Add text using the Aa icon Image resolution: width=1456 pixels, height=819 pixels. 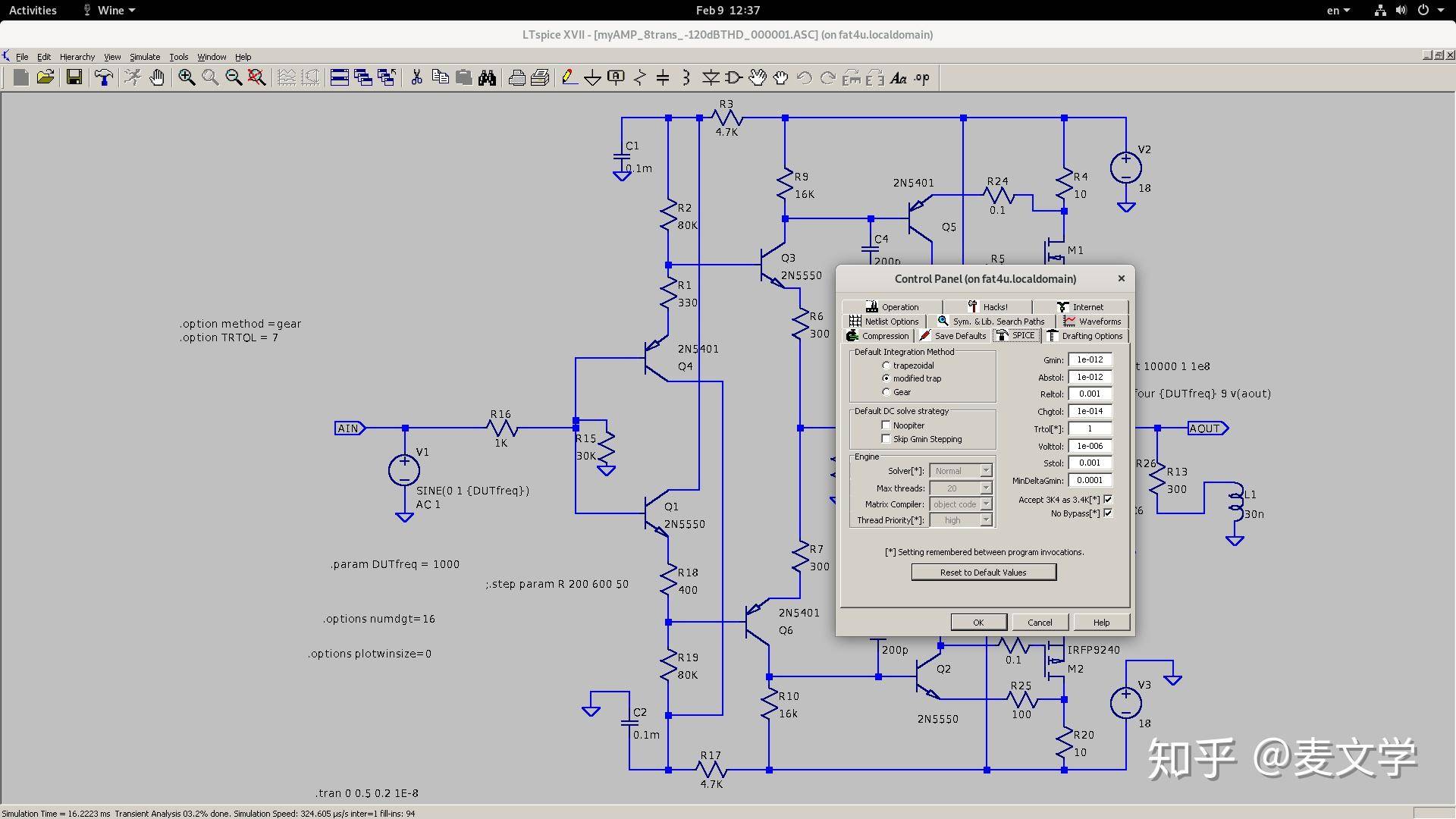pos(899,77)
